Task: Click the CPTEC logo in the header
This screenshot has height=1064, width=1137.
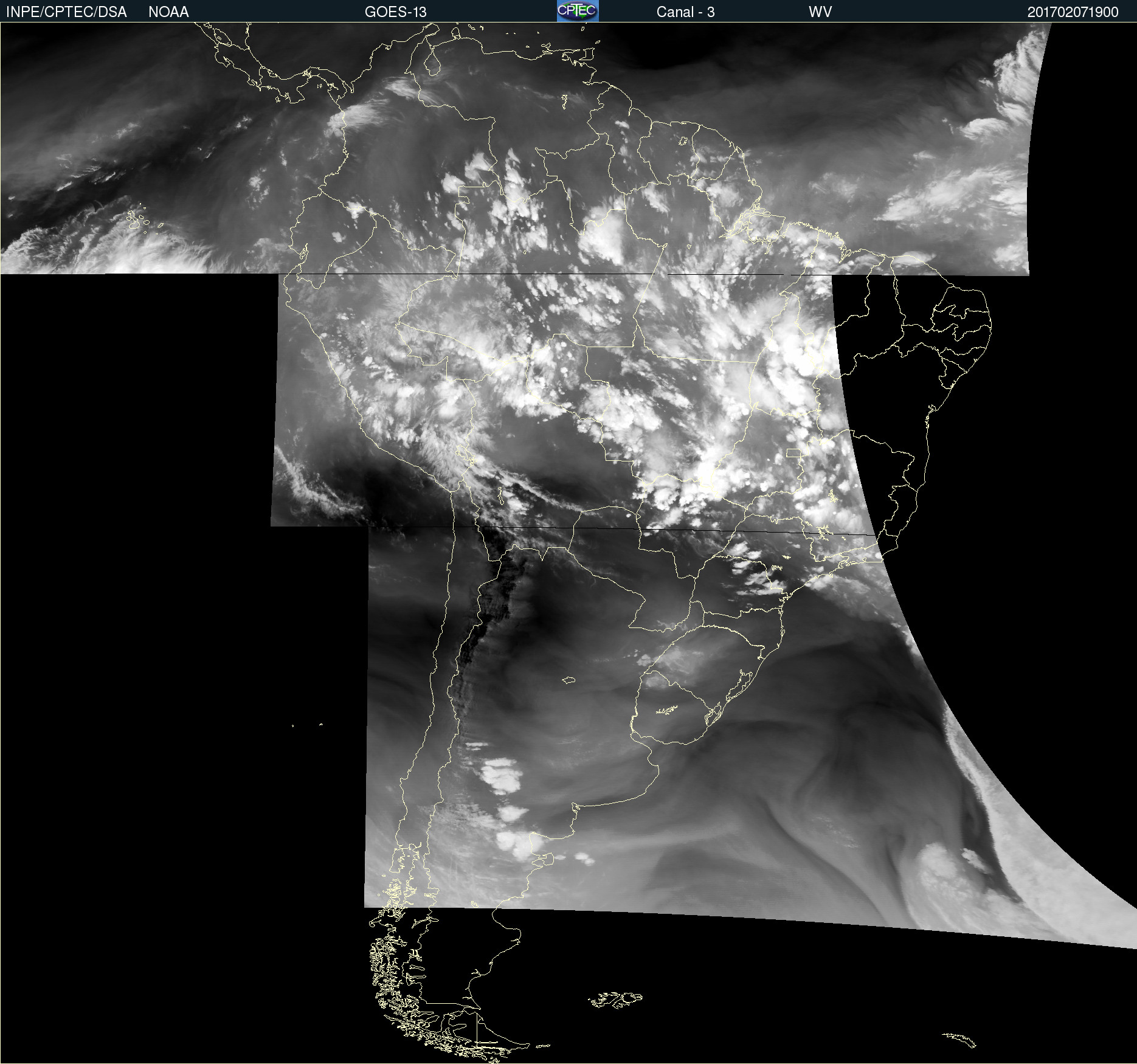Action: (578, 11)
